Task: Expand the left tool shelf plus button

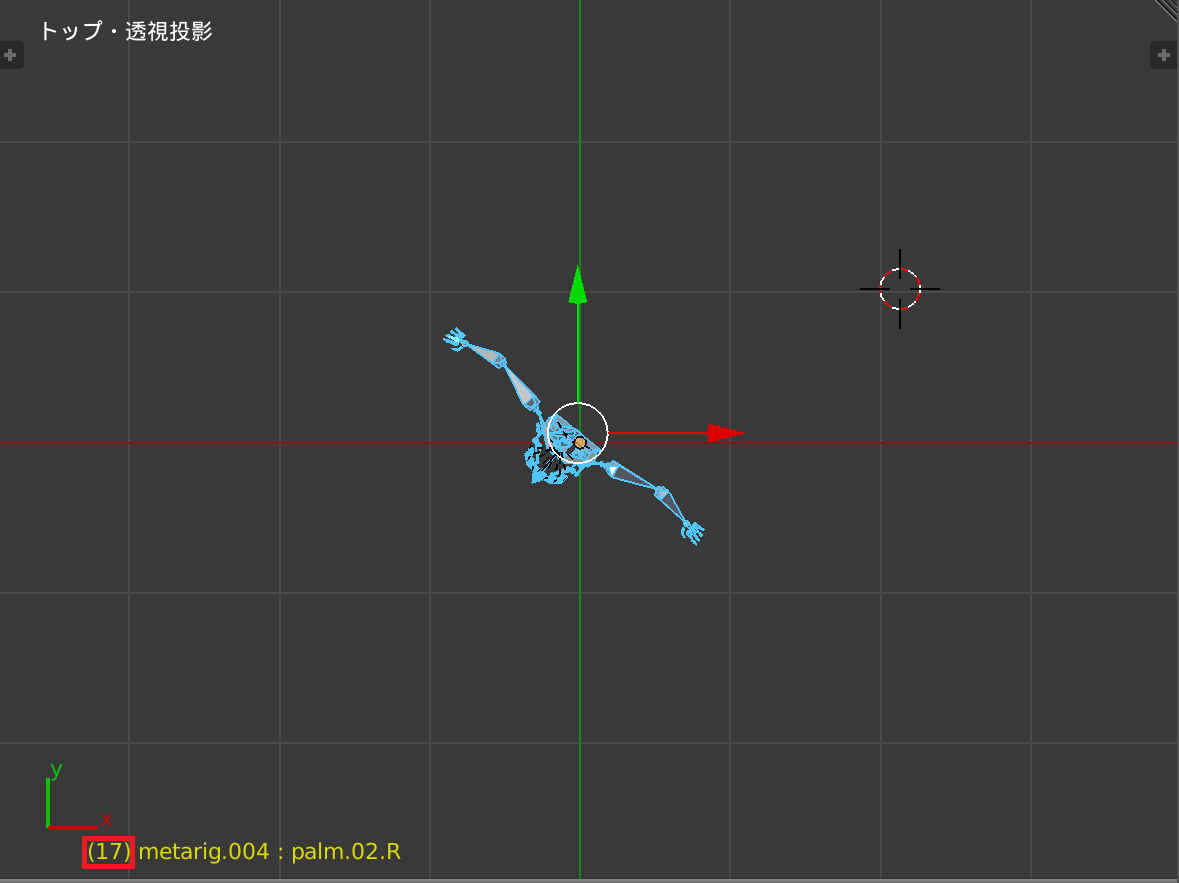Action: click(x=10, y=55)
